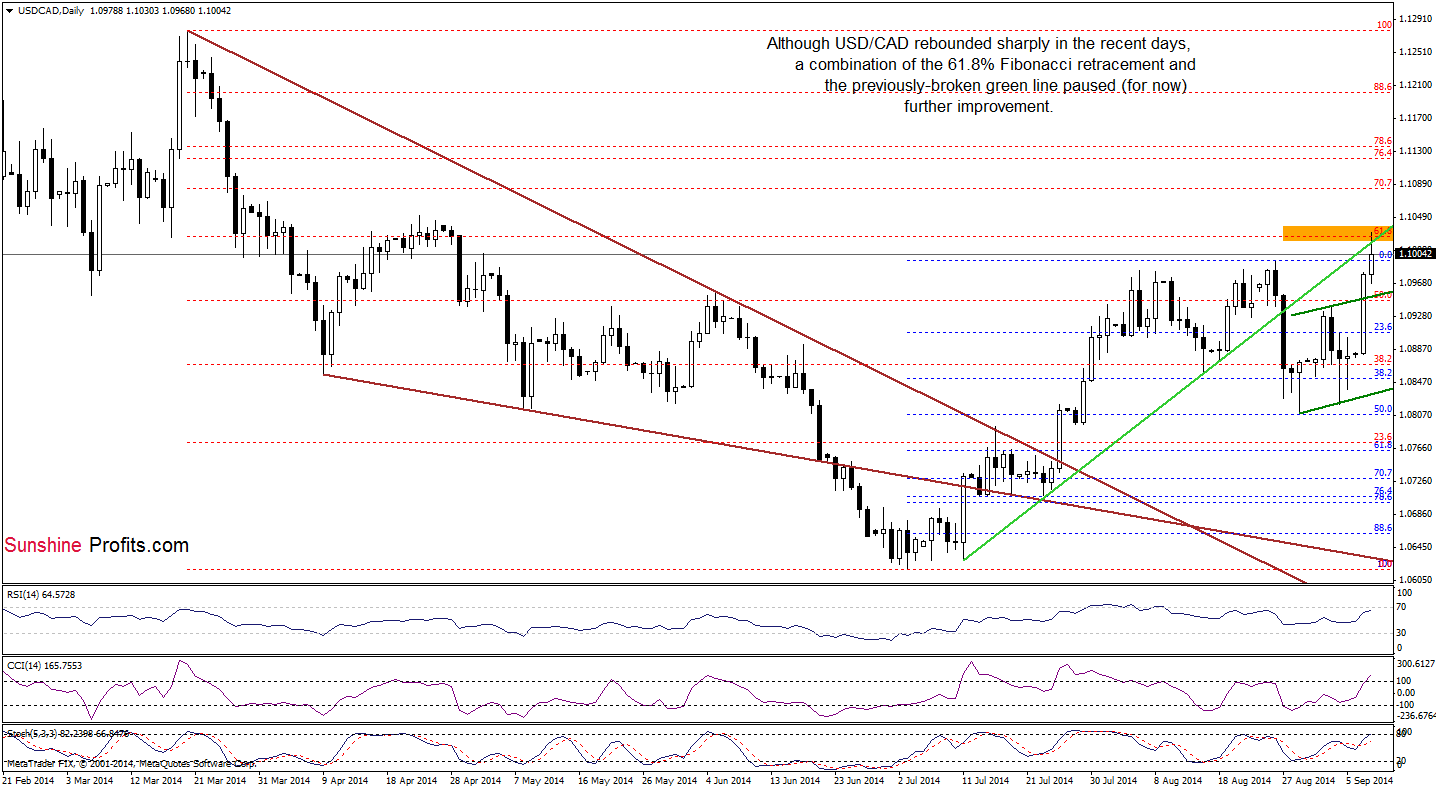Click the 16 May 2014 date label
The width and height of the screenshot is (1436, 789).
(603, 779)
